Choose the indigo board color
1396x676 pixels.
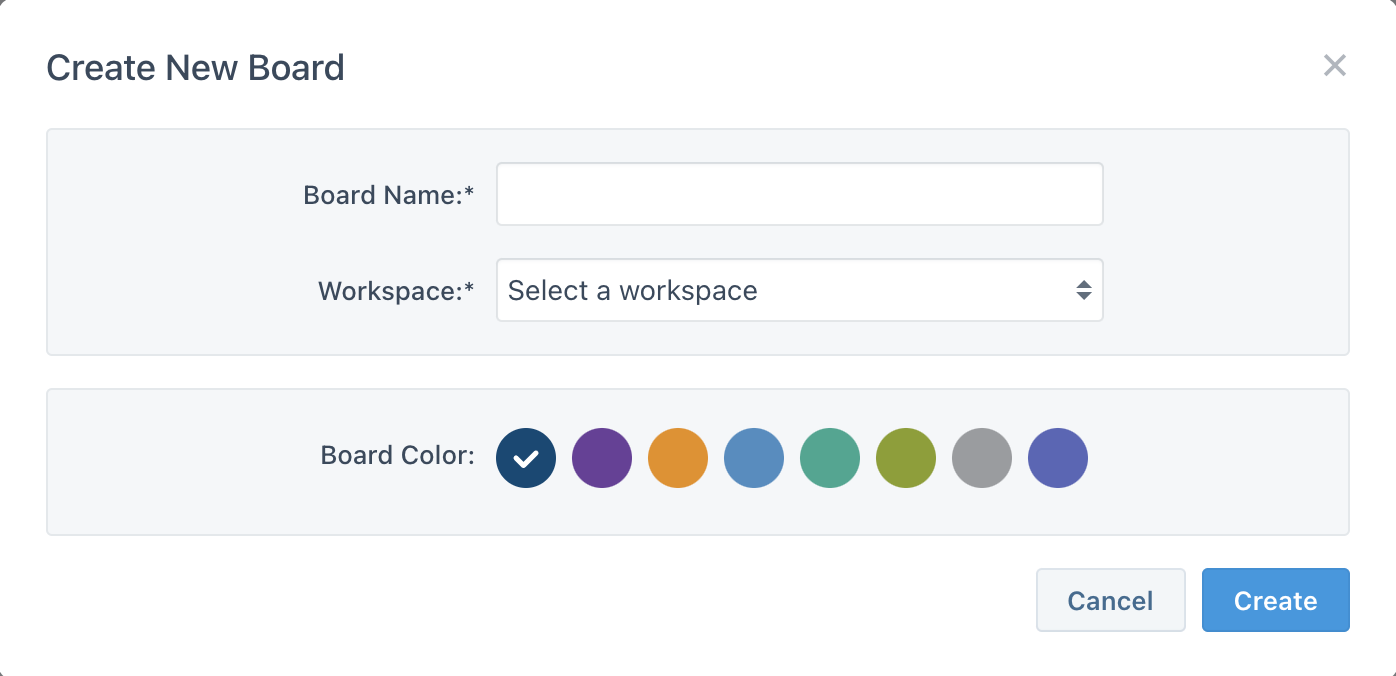point(1058,458)
